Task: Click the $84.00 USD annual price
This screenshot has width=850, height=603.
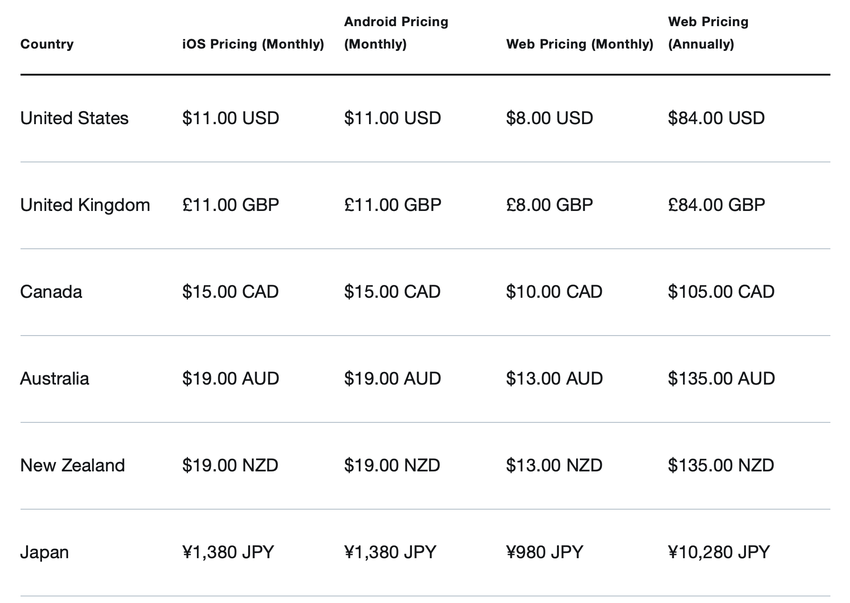Action: tap(716, 118)
